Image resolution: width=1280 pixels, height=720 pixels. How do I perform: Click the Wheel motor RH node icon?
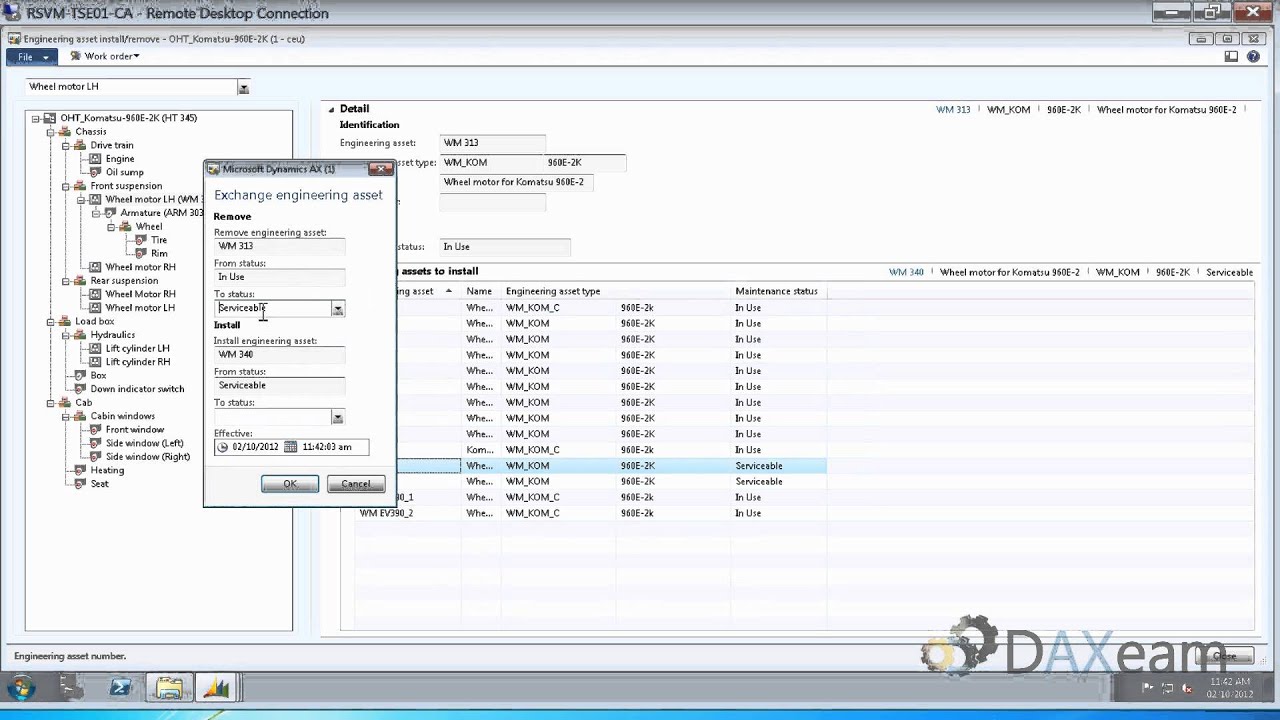(x=96, y=267)
